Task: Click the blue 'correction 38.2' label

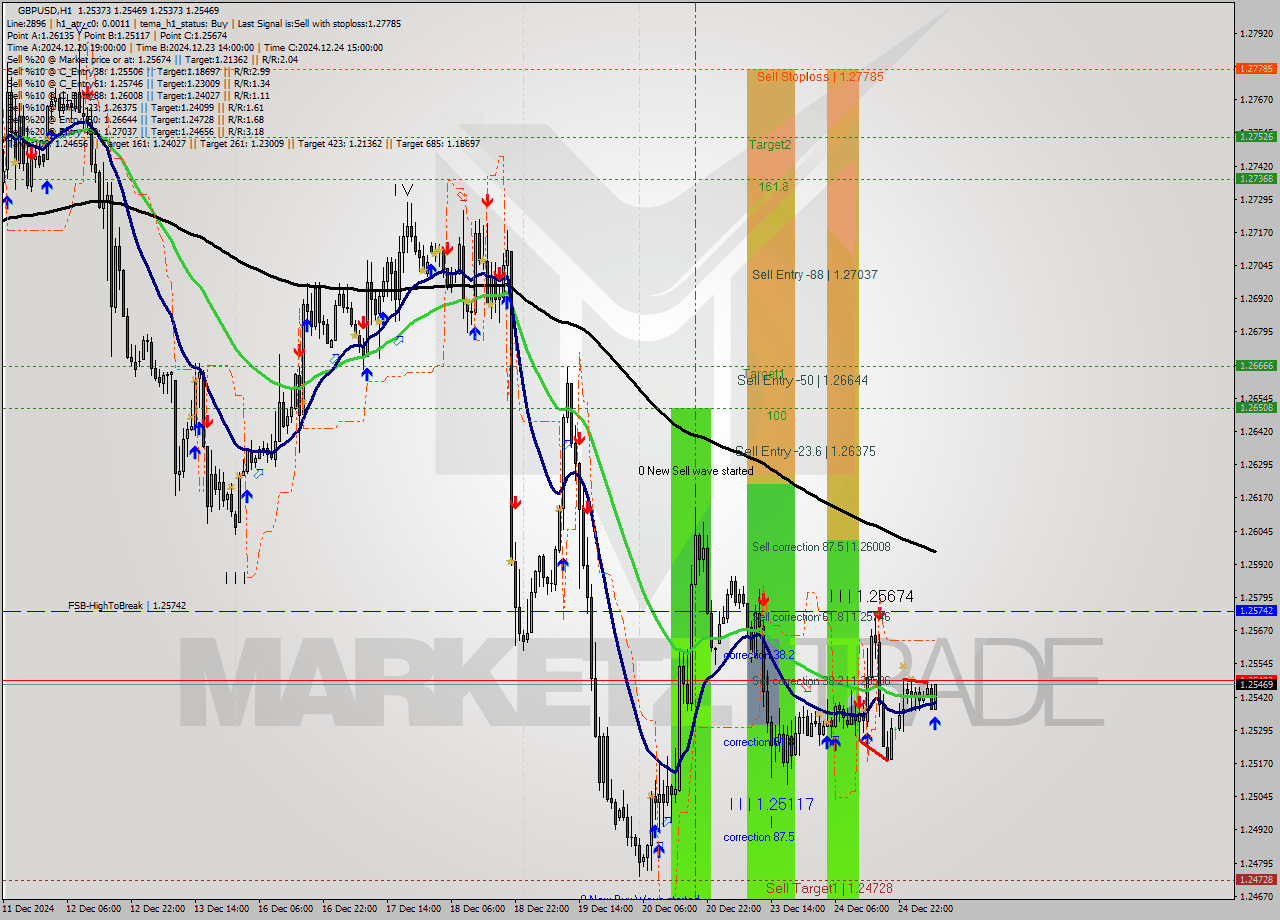Action: click(x=759, y=655)
